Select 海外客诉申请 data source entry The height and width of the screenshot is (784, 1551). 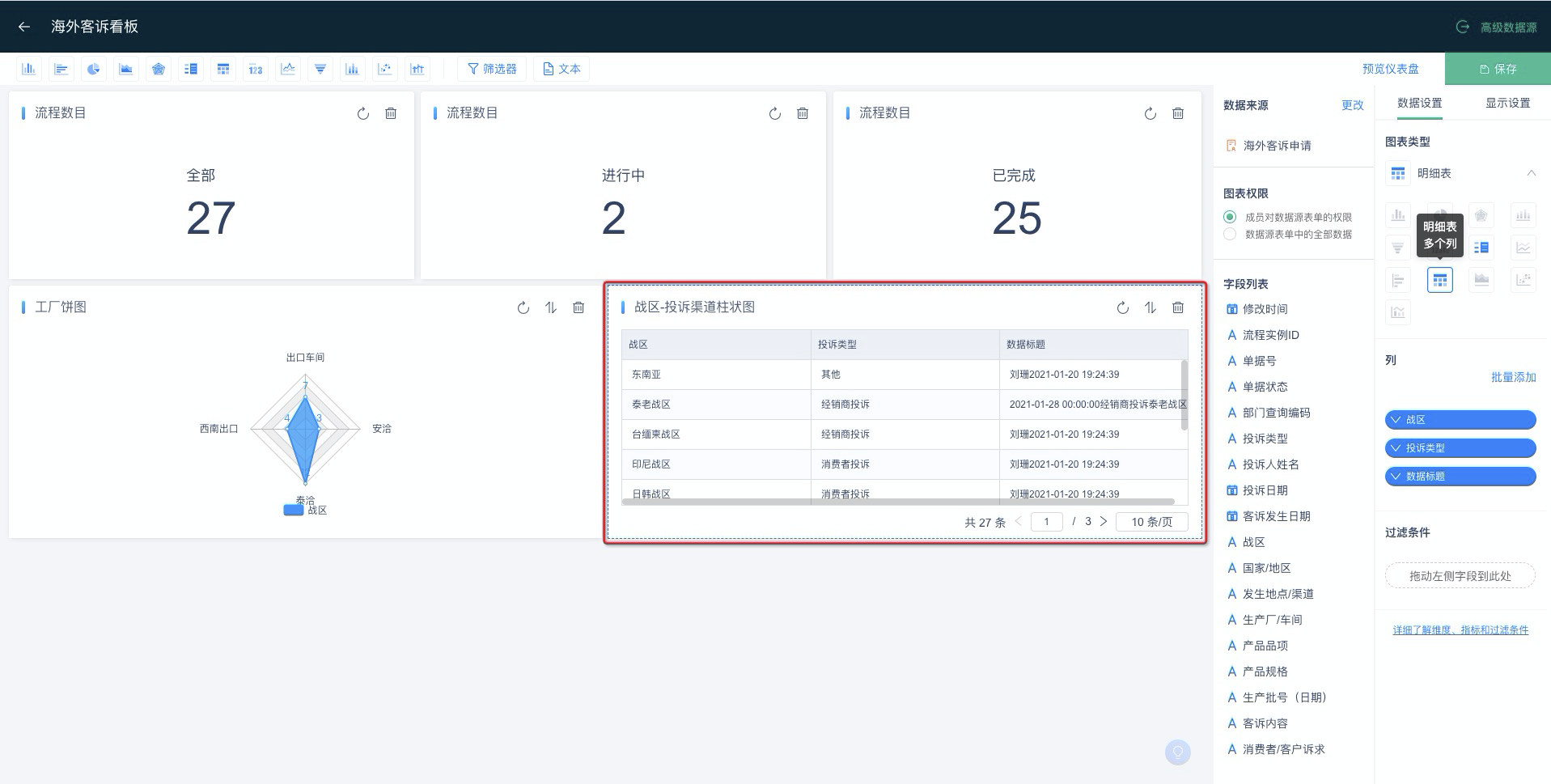(x=1269, y=146)
